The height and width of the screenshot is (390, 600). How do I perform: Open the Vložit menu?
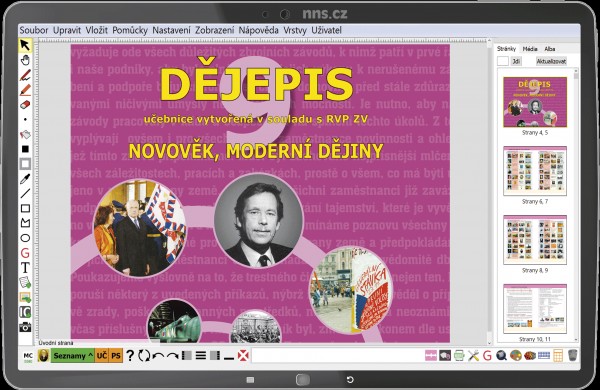pyautogui.click(x=96, y=30)
